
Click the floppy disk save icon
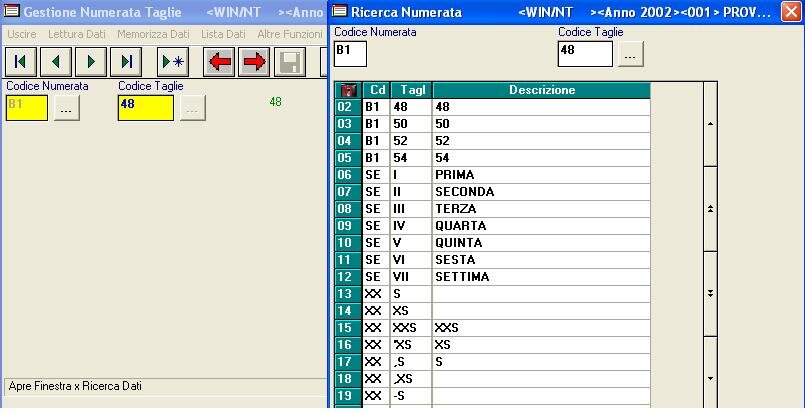point(289,62)
